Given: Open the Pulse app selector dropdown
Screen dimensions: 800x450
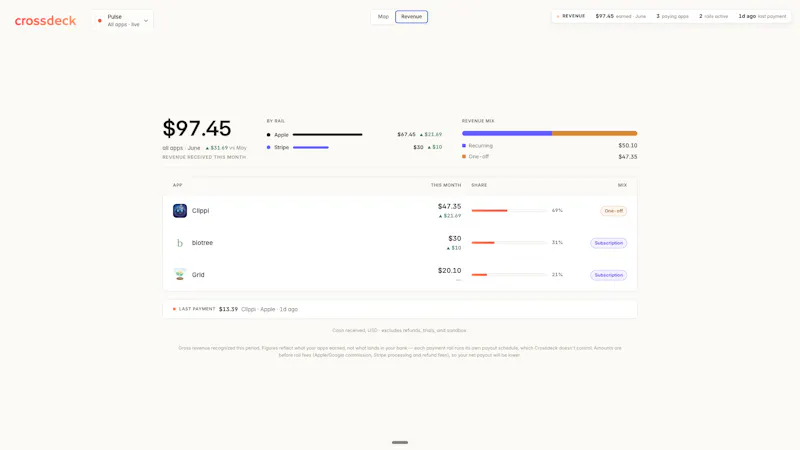Looking at the screenshot, I should coord(122,20).
